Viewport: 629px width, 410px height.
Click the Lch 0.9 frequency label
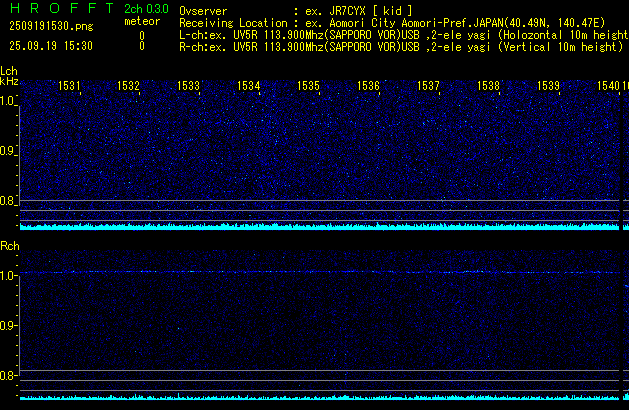pyautogui.click(x=8, y=151)
